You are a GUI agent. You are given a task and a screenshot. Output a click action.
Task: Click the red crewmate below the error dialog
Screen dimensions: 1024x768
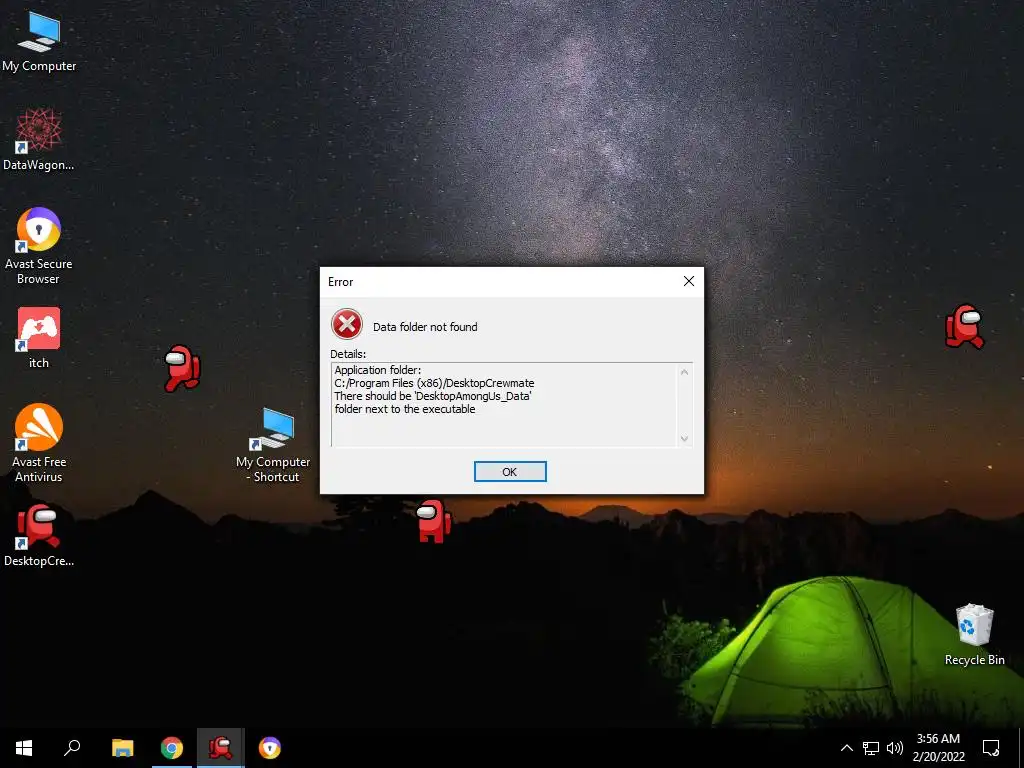(x=434, y=520)
